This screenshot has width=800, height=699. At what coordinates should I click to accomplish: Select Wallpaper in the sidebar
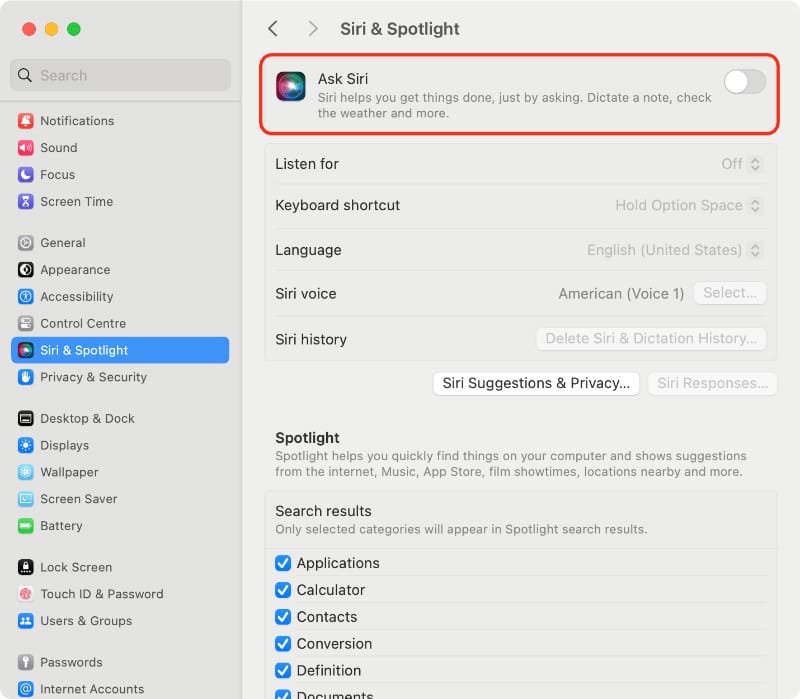[x=120, y=472]
